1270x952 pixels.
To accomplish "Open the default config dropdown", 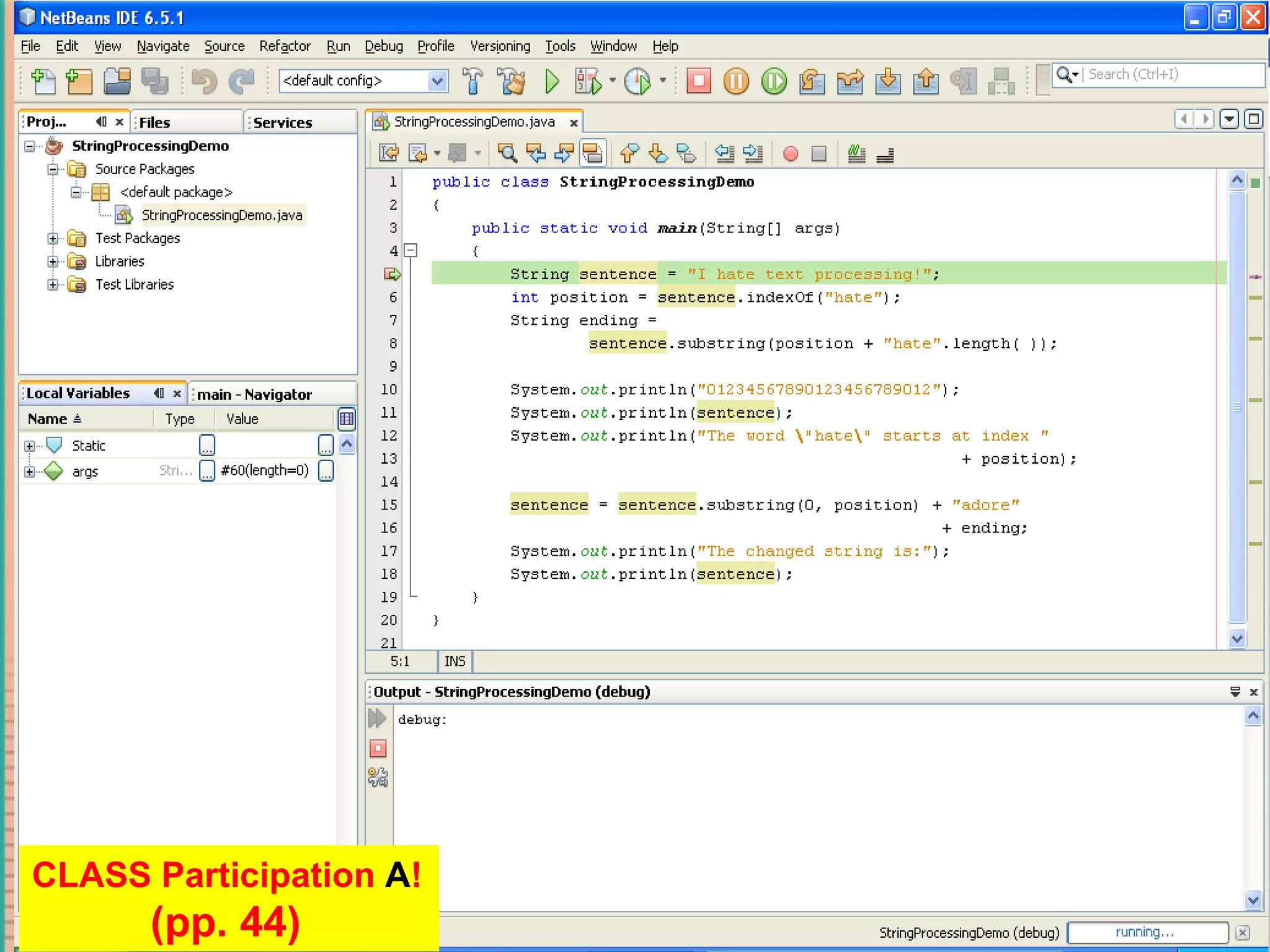I will point(438,81).
